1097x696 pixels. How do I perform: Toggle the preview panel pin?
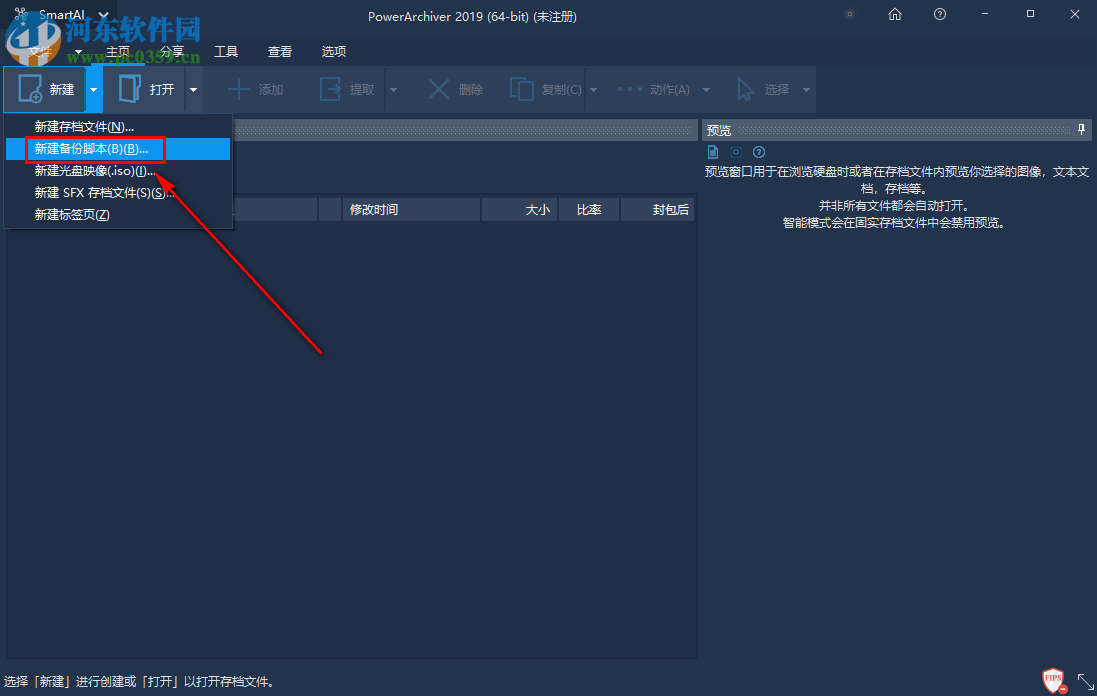1081,129
